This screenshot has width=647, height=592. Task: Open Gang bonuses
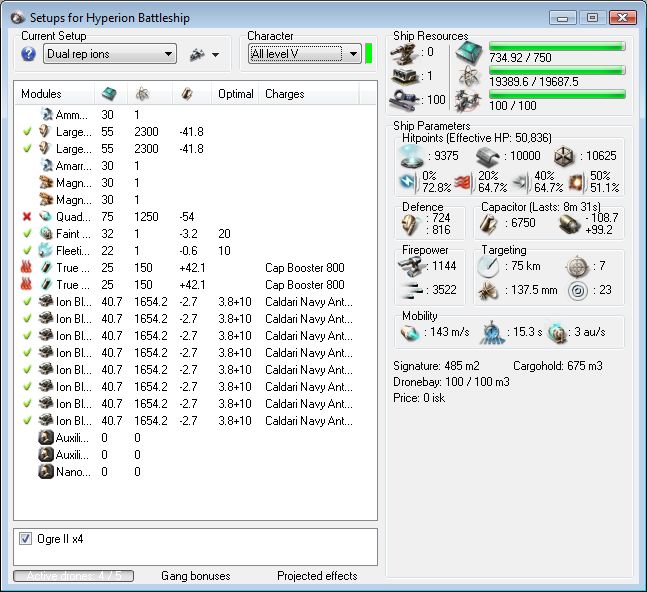[x=196, y=575]
